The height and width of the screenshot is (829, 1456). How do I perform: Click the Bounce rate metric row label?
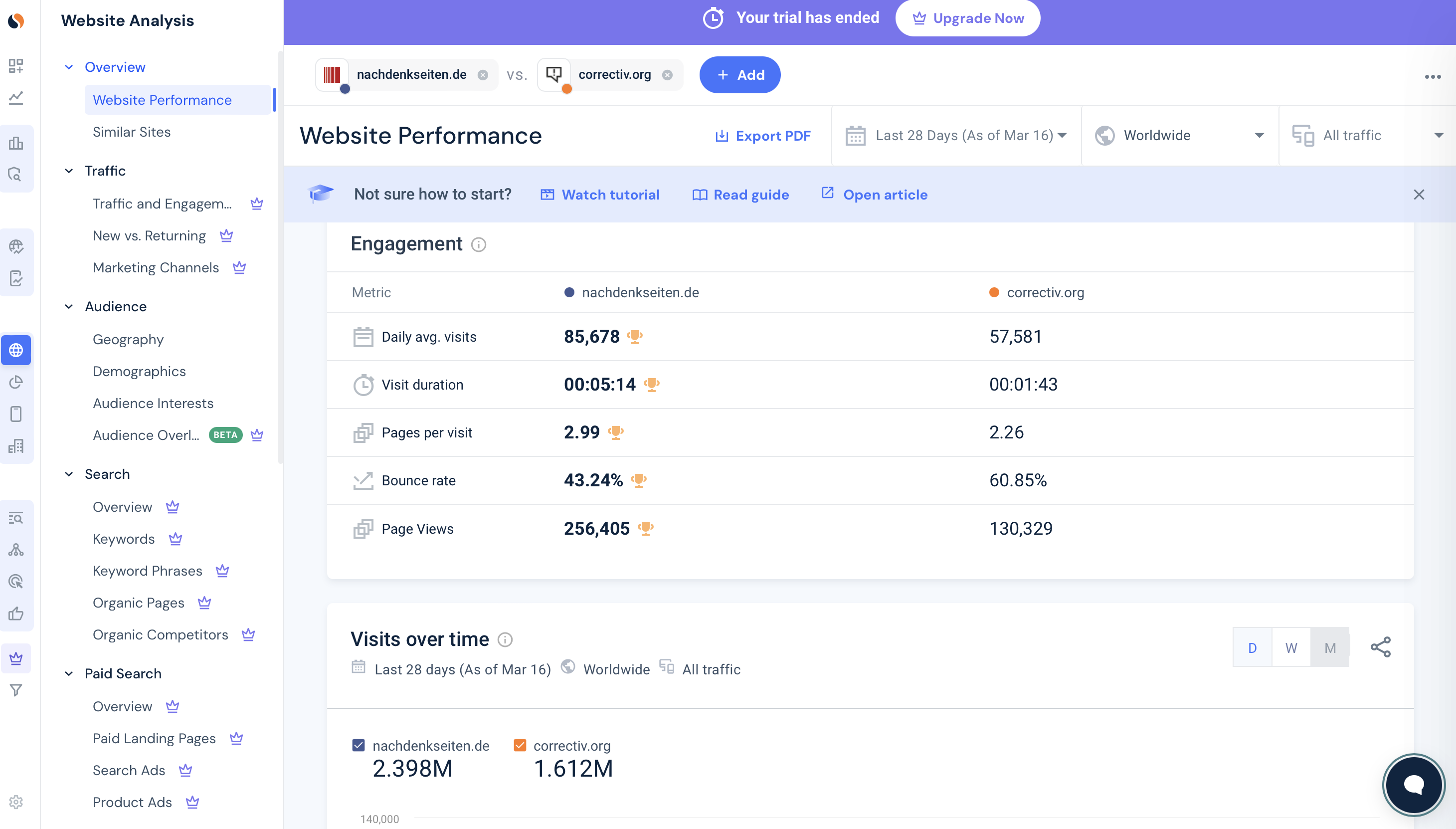point(418,480)
